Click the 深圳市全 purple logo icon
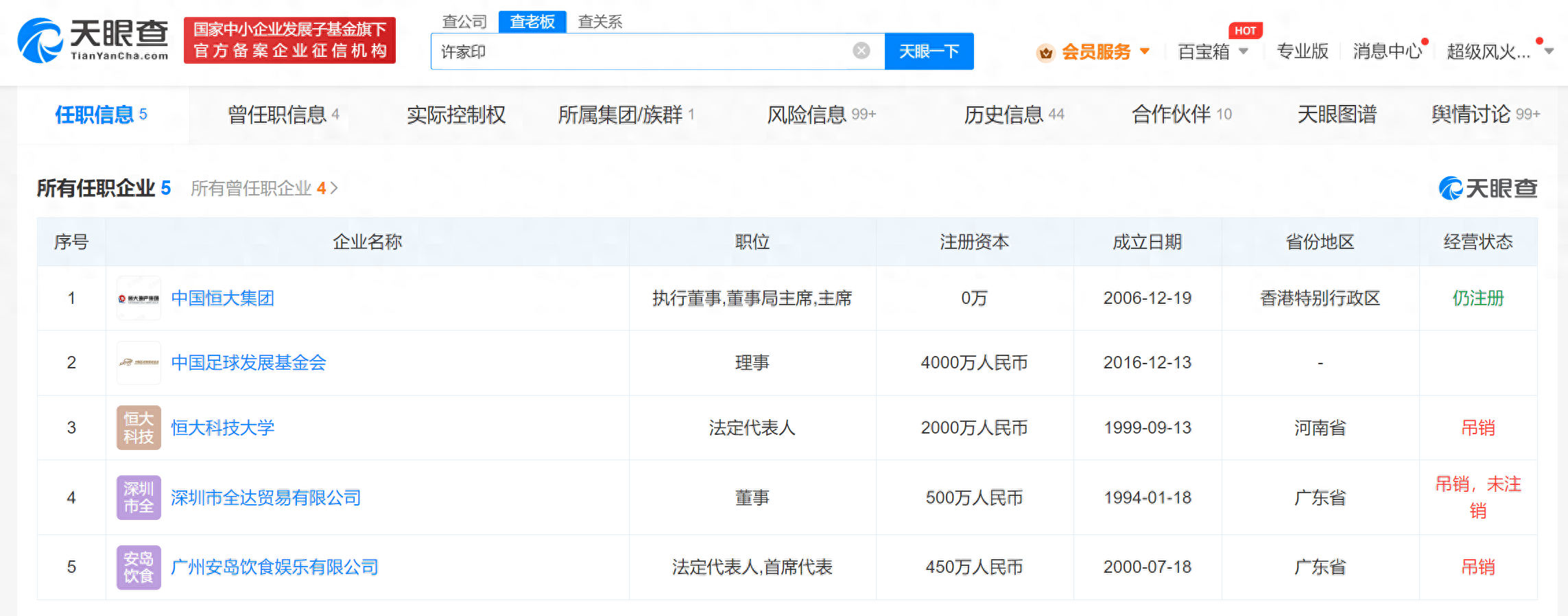The image size is (1568, 616). (139, 497)
